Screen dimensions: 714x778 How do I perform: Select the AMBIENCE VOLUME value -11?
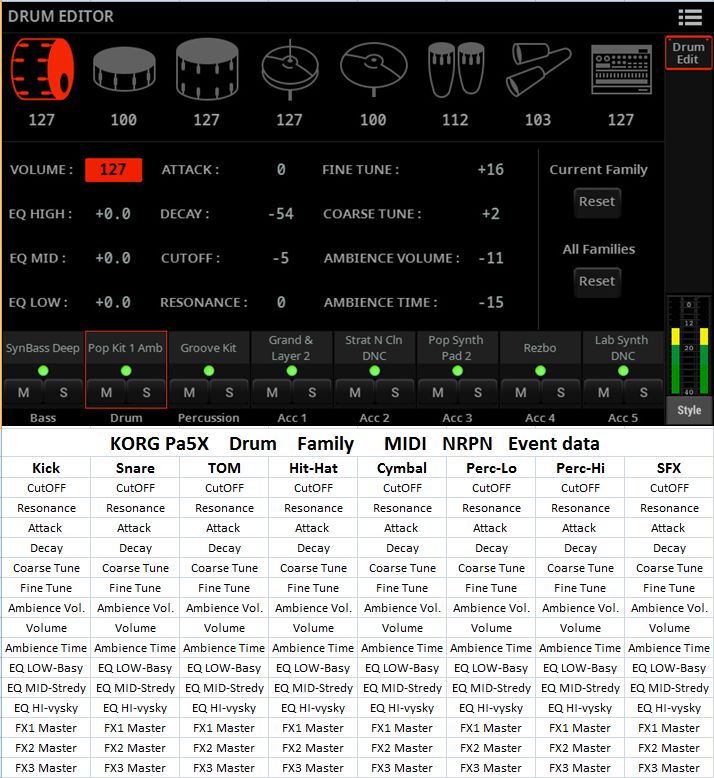(x=490, y=258)
